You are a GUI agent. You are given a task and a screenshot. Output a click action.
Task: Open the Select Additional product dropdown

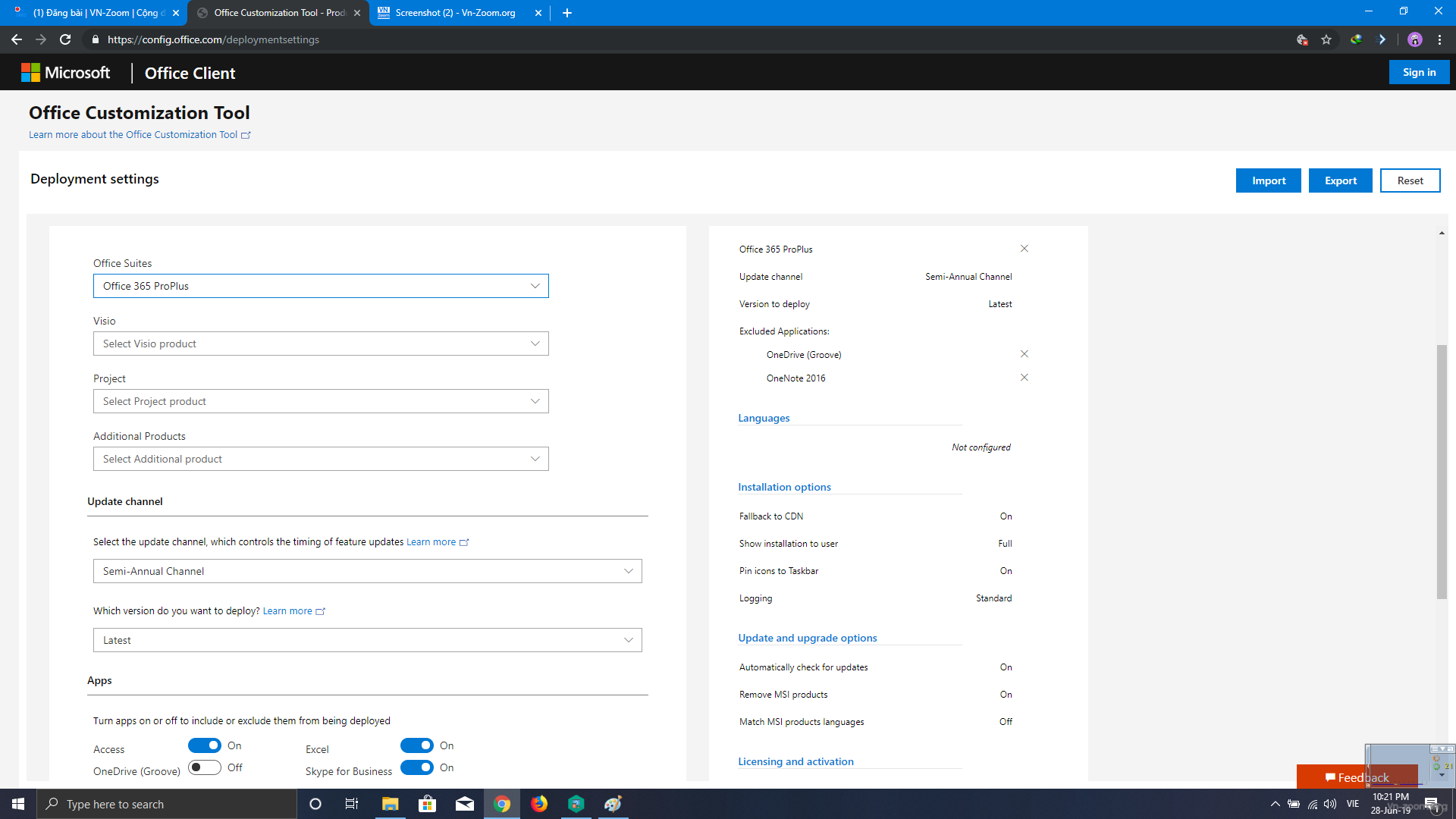tap(321, 459)
